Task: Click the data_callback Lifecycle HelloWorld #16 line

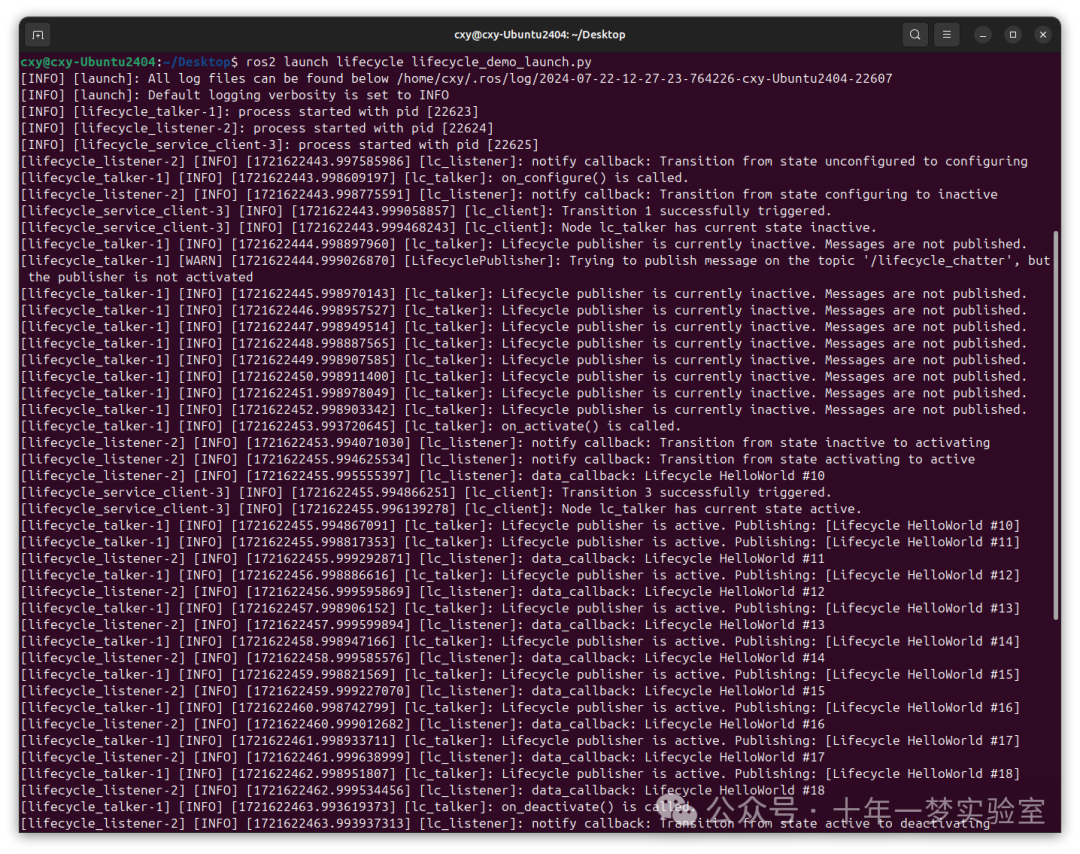Action: pyautogui.click(x=423, y=724)
